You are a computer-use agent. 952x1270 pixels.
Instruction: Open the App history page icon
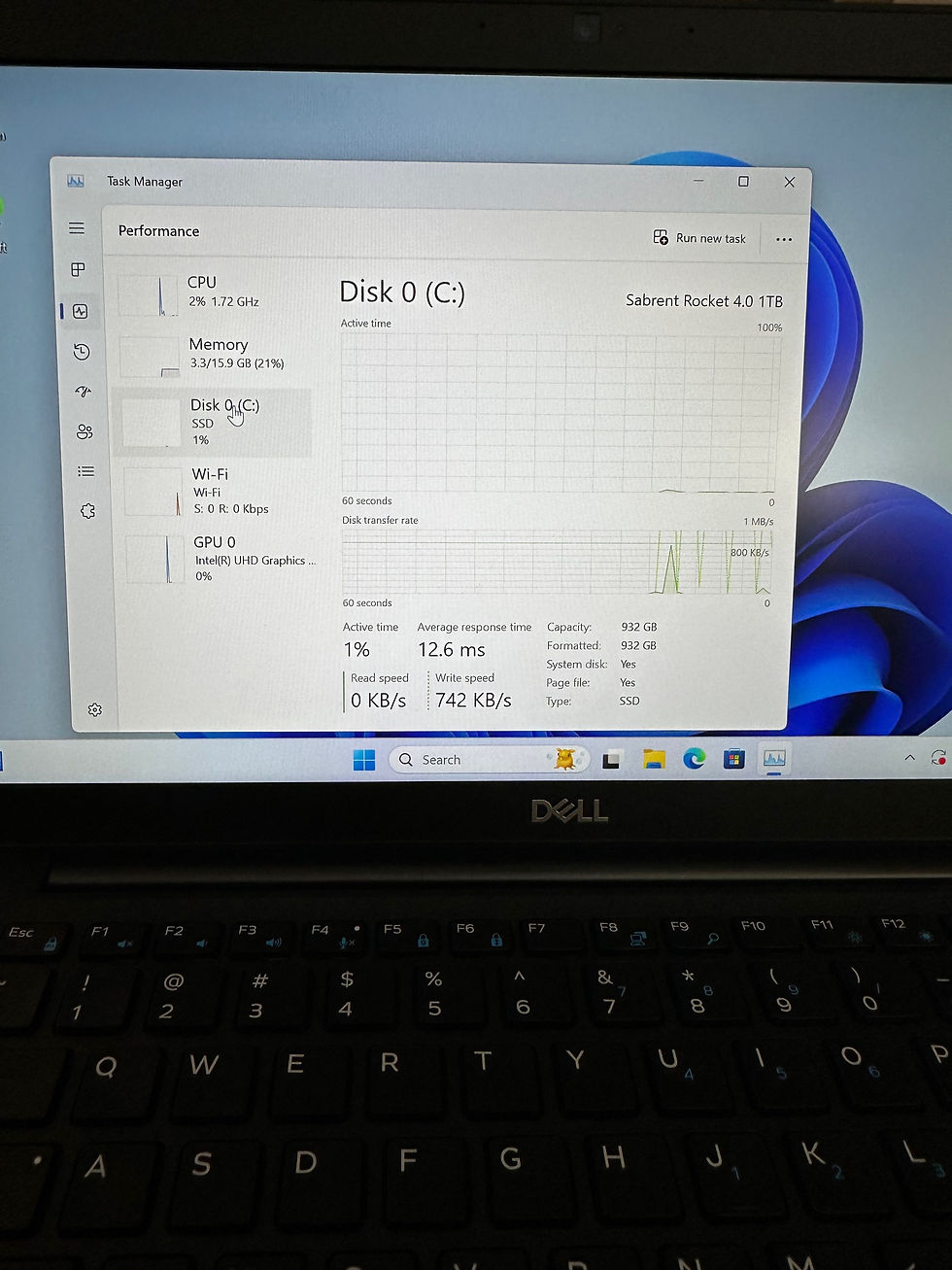82,352
